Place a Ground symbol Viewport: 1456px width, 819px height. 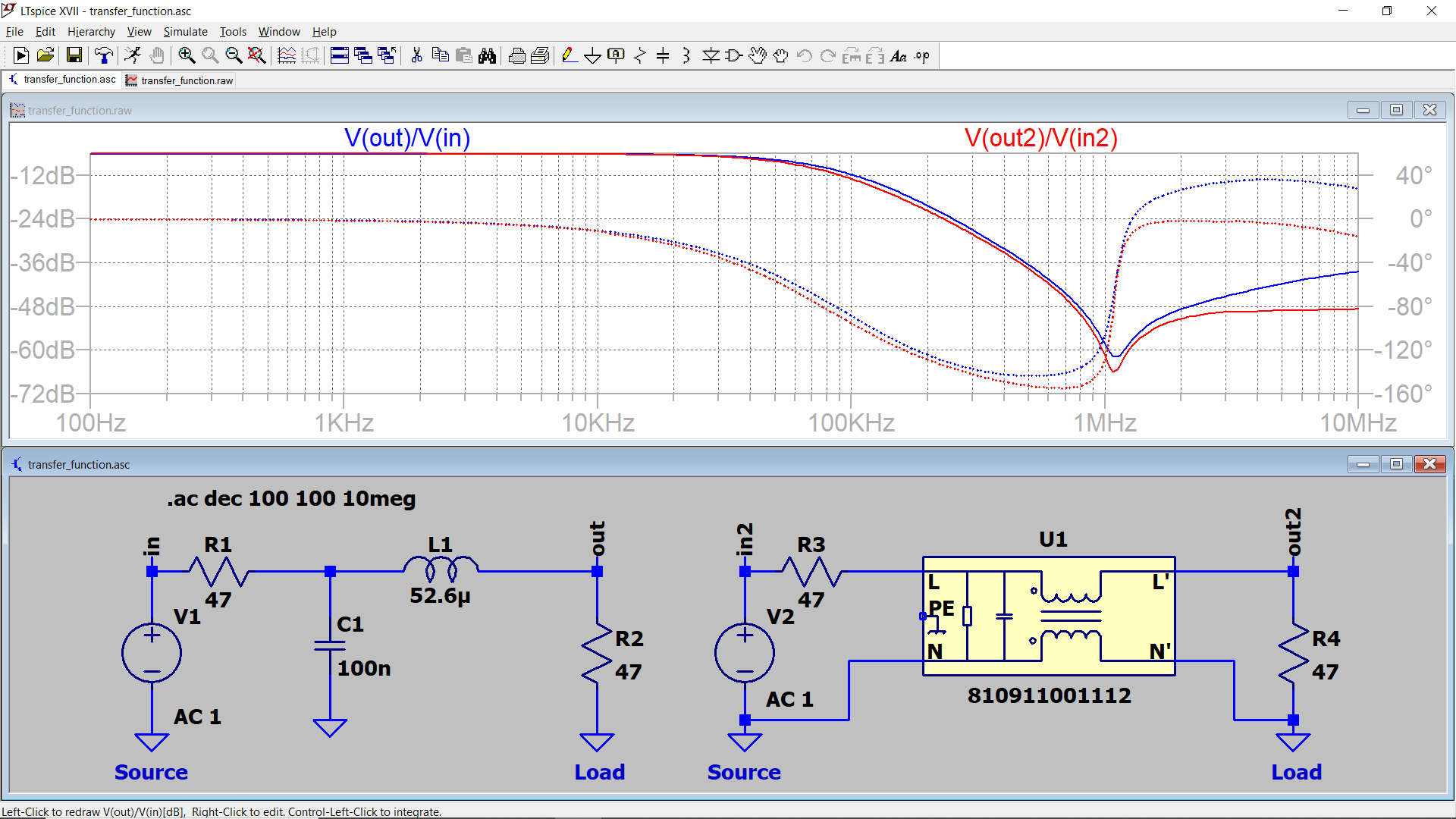point(592,55)
